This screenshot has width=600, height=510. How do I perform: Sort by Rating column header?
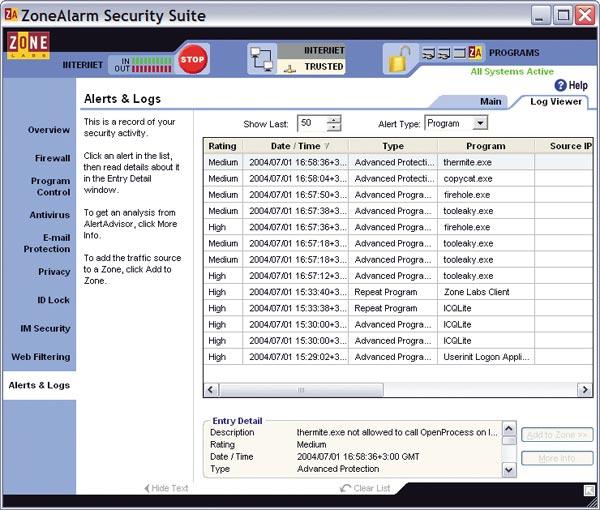pos(222,146)
